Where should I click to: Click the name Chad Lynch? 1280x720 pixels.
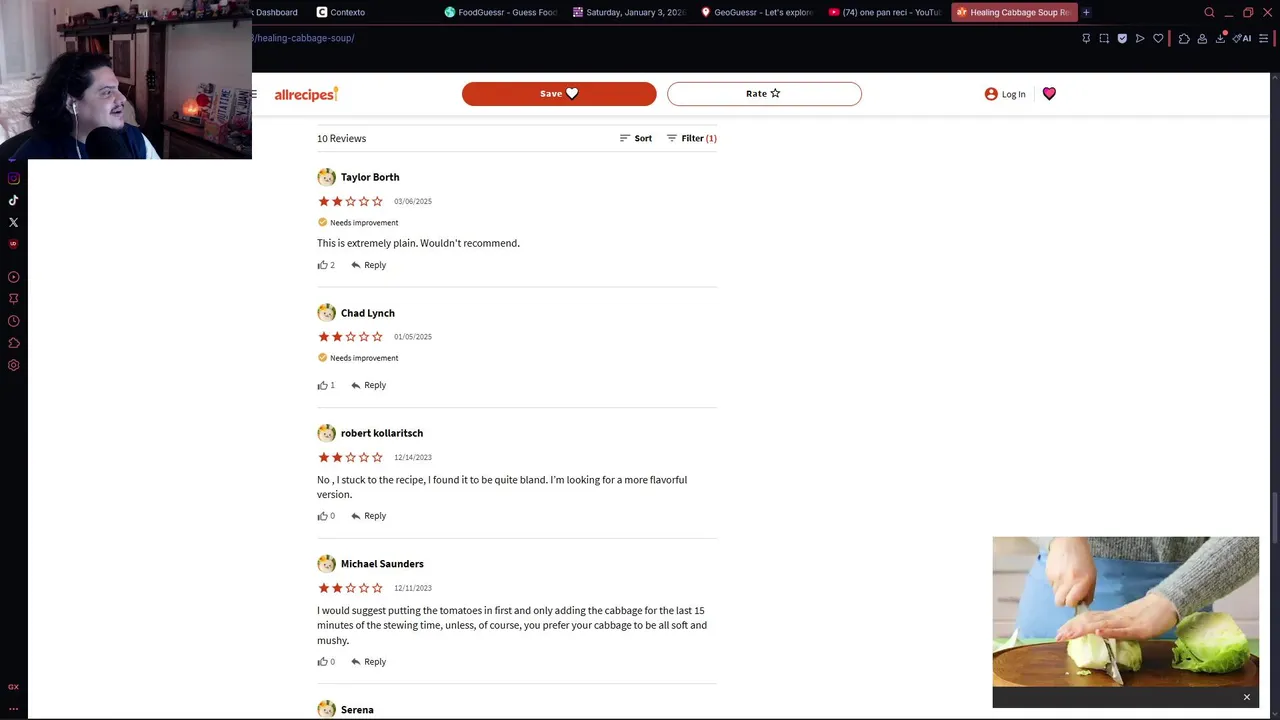click(x=368, y=313)
